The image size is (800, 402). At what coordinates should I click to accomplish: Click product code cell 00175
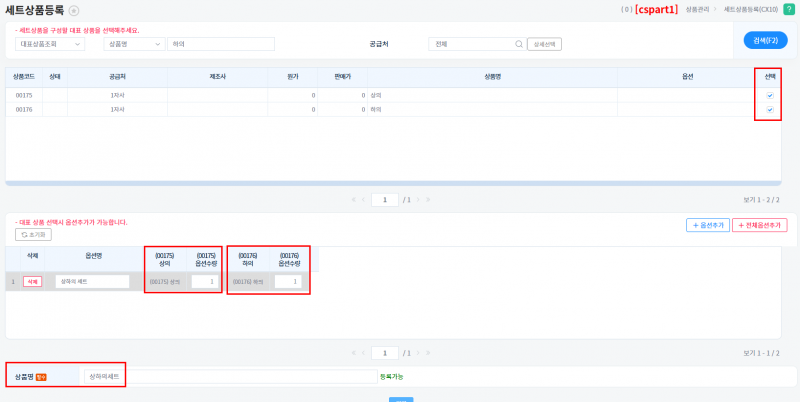coord(24,95)
